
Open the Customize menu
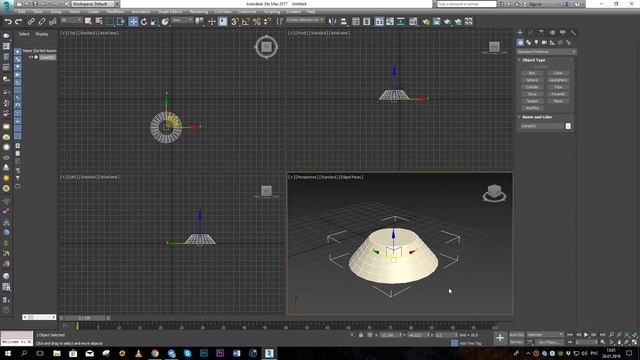pos(247,12)
